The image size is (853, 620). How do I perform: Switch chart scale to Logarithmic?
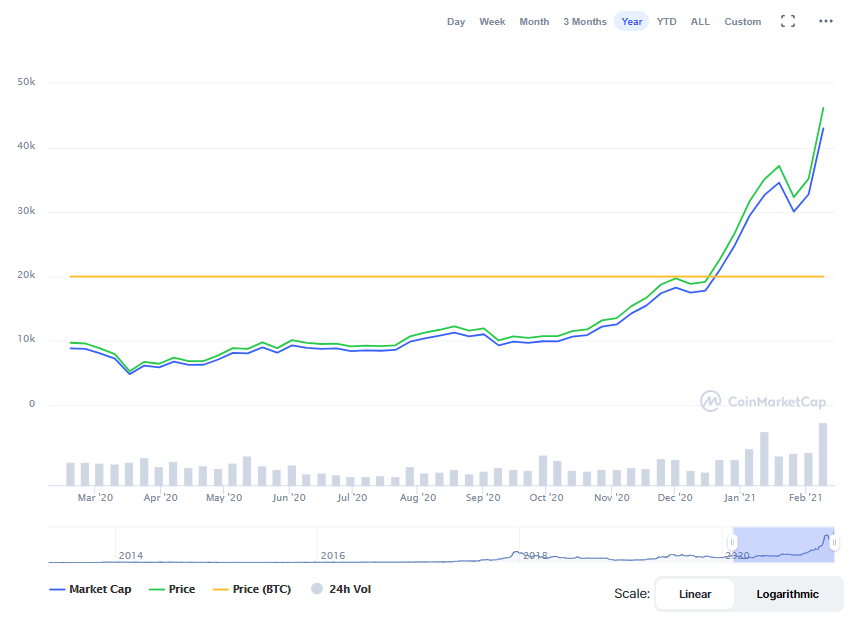[x=787, y=594]
